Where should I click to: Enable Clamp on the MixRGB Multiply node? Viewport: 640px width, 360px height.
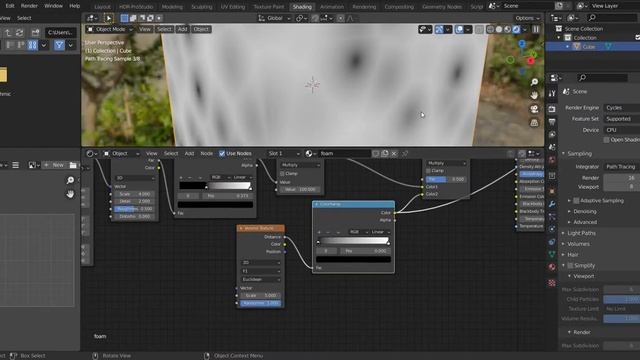428,171
